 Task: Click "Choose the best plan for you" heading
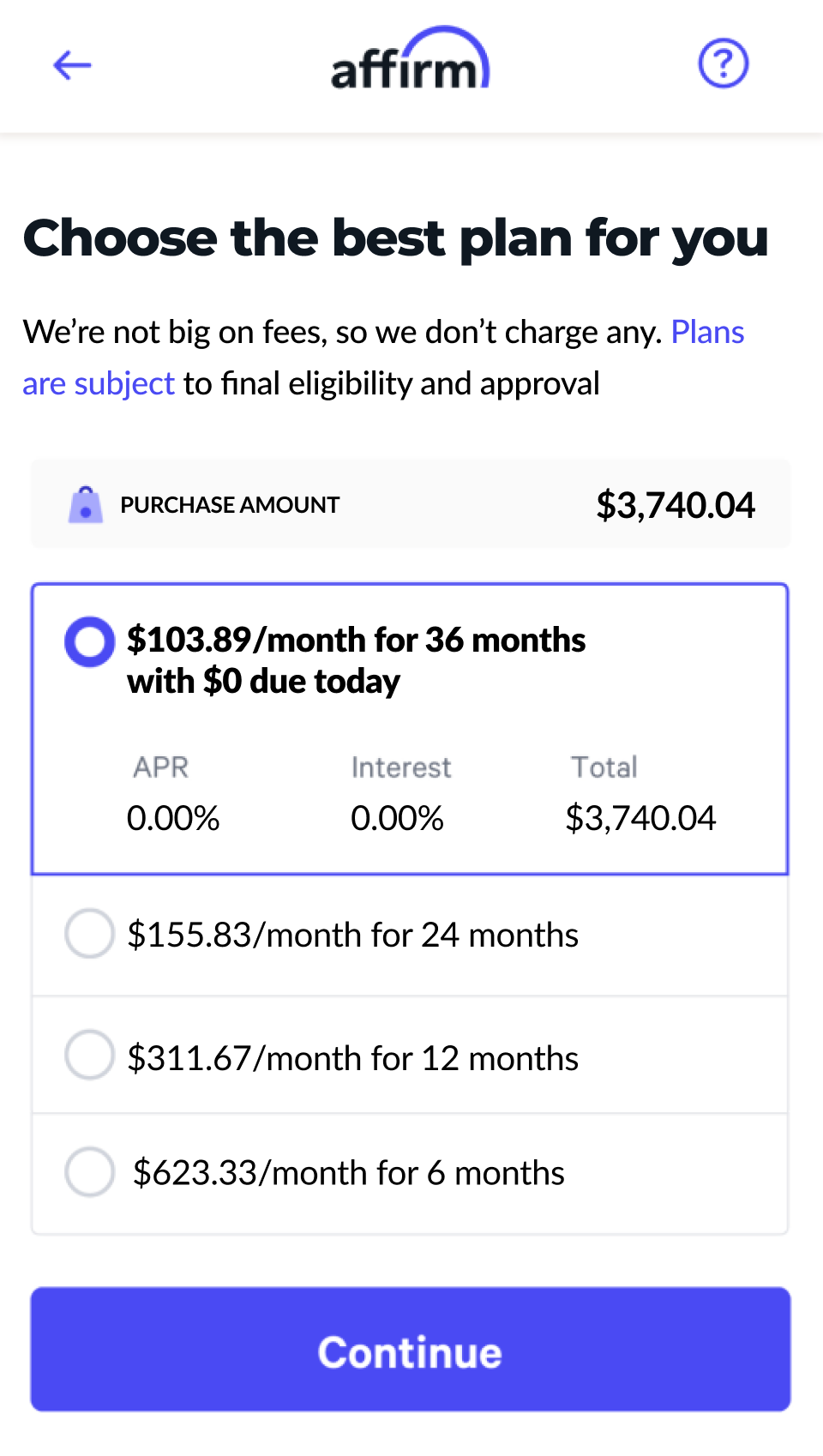tap(395, 238)
